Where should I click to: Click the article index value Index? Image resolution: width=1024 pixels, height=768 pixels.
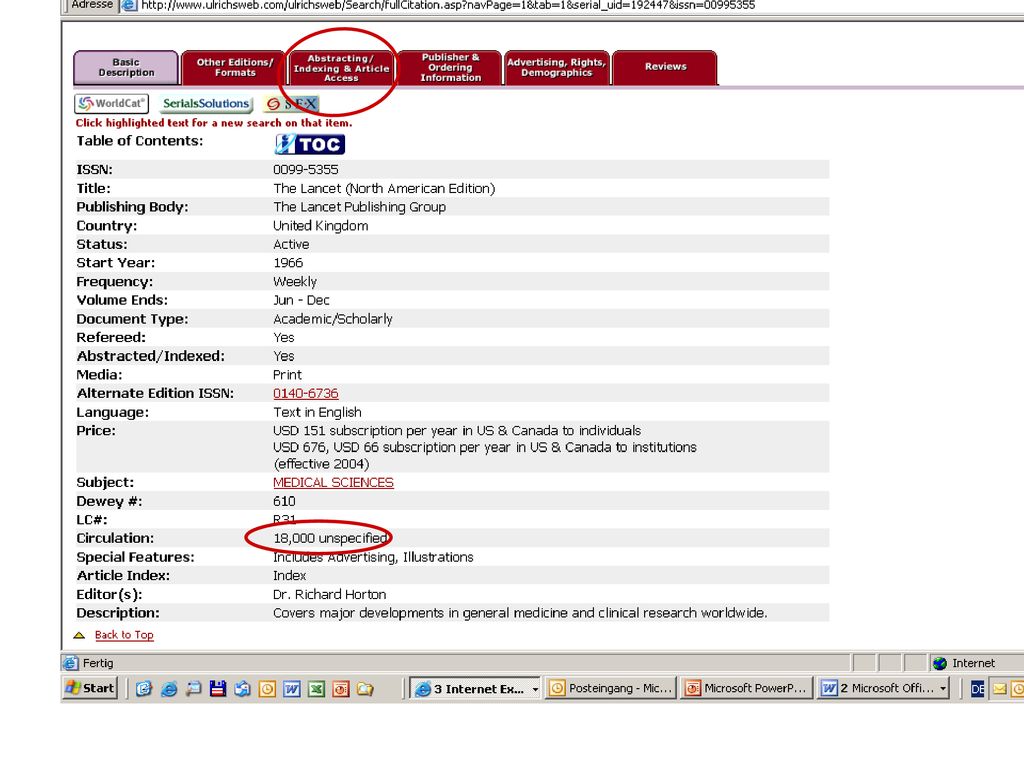289,575
